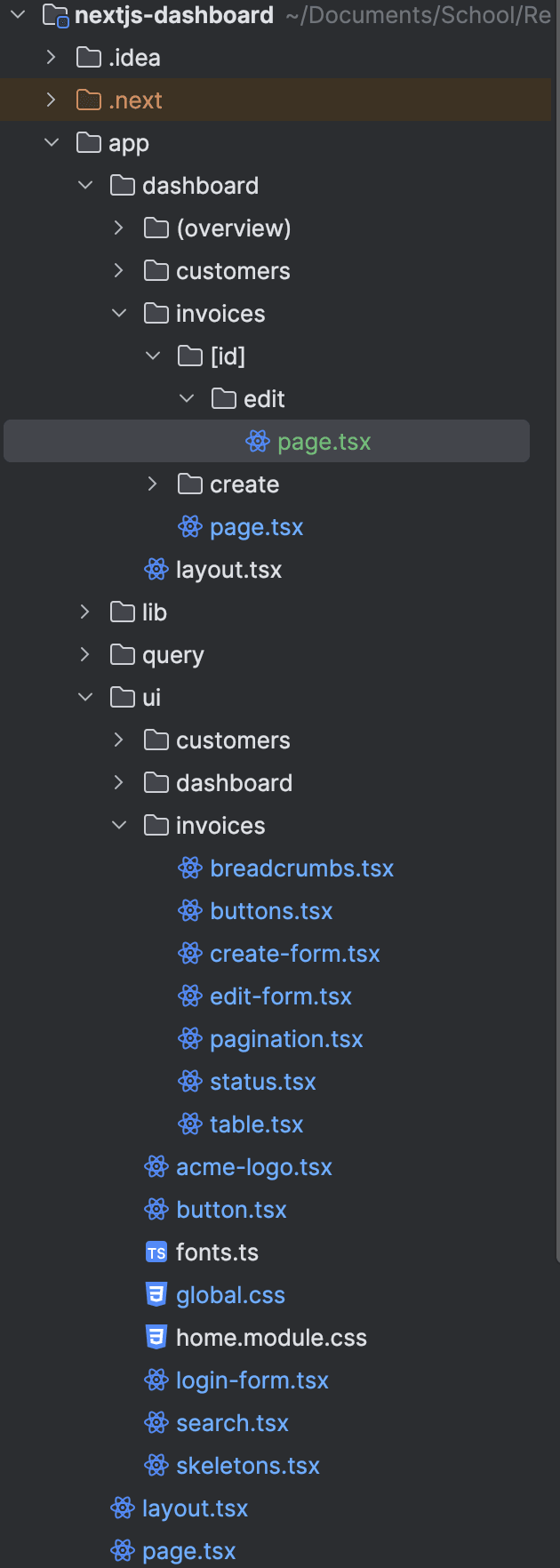Click the CSS icon next to home.module.css
This screenshot has width=560, height=1568.
156,1337
